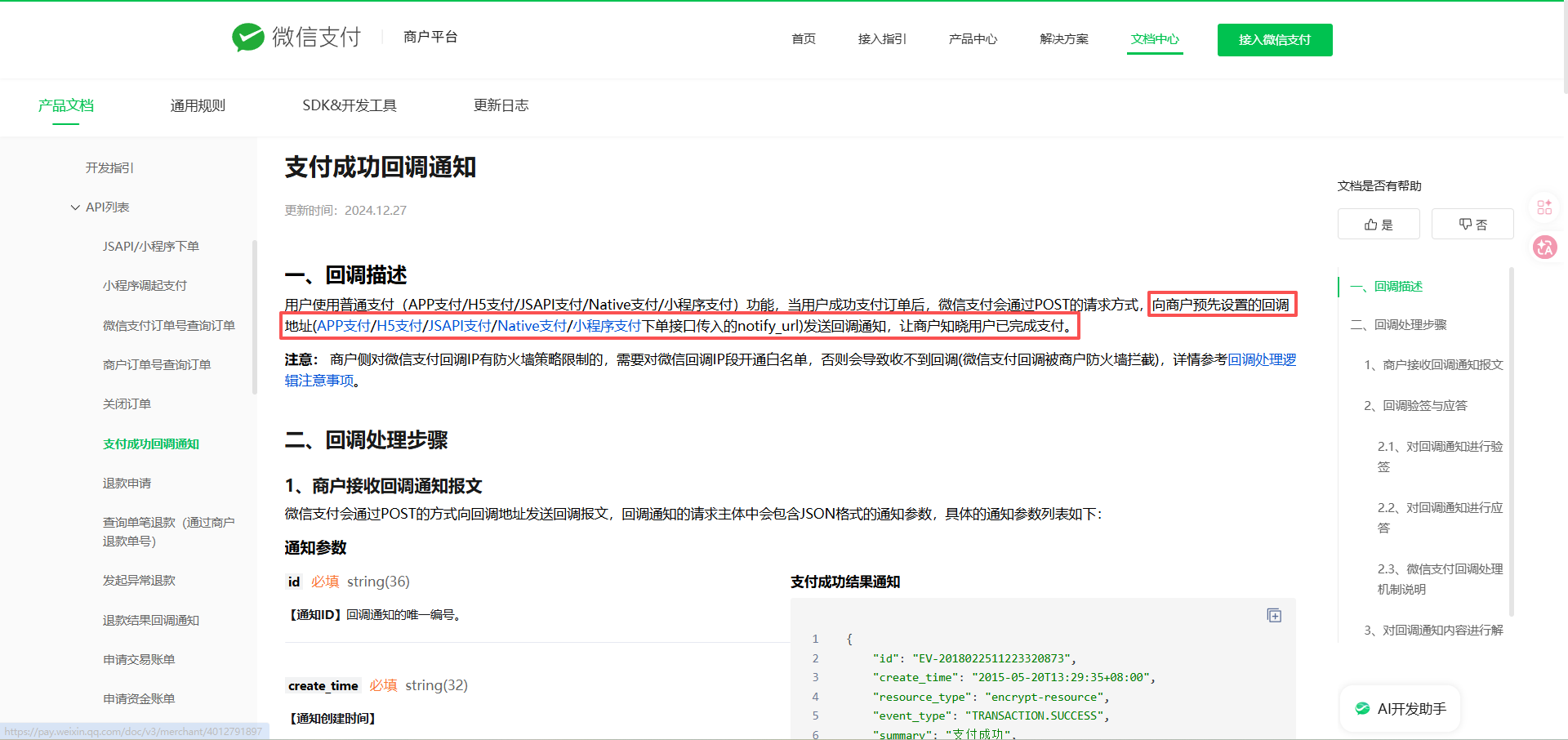Open 商户订单号查询订单 in the sidebar
Viewport: 1568px width, 740px height.
[x=157, y=364]
